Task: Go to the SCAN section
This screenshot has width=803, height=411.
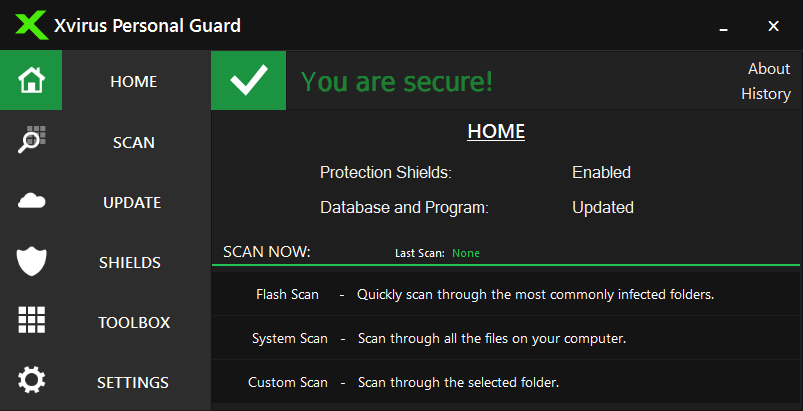Action: (x=134, y=142)
